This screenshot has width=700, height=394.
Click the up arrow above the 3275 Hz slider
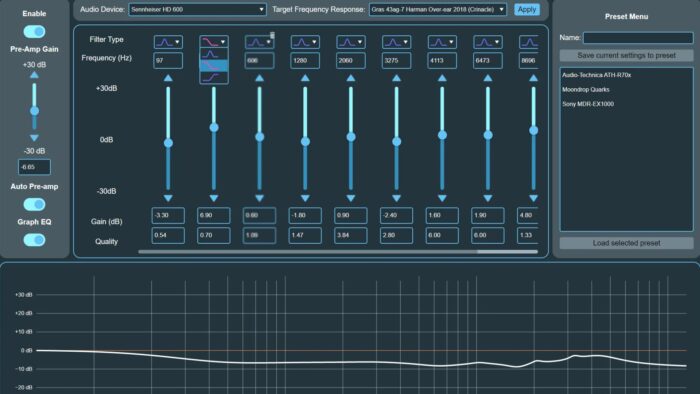[396, 78]
